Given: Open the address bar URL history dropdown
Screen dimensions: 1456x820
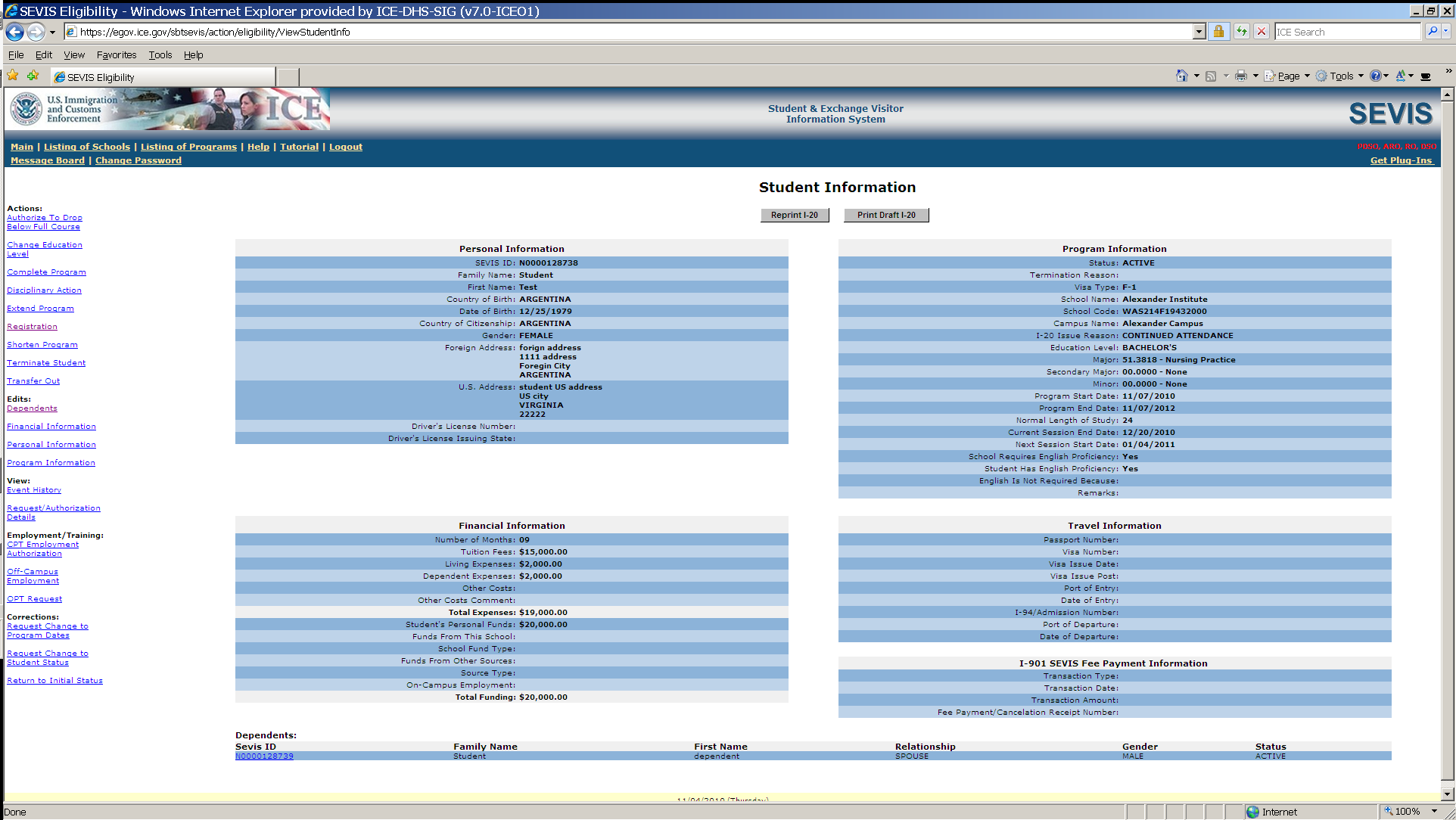Looking at the screenshot, I should pos(1199,32).
